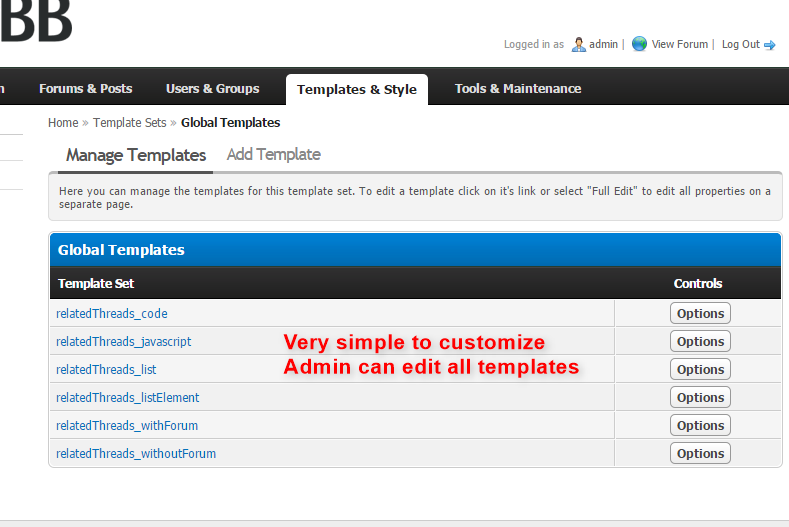Switch to the Add Template tab

(x=273, y=155)
